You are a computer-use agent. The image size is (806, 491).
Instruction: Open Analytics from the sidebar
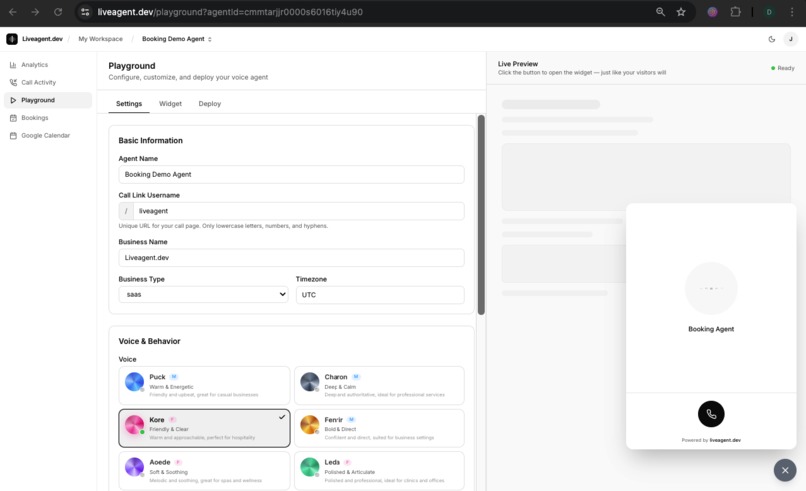[x=48, y=65]
